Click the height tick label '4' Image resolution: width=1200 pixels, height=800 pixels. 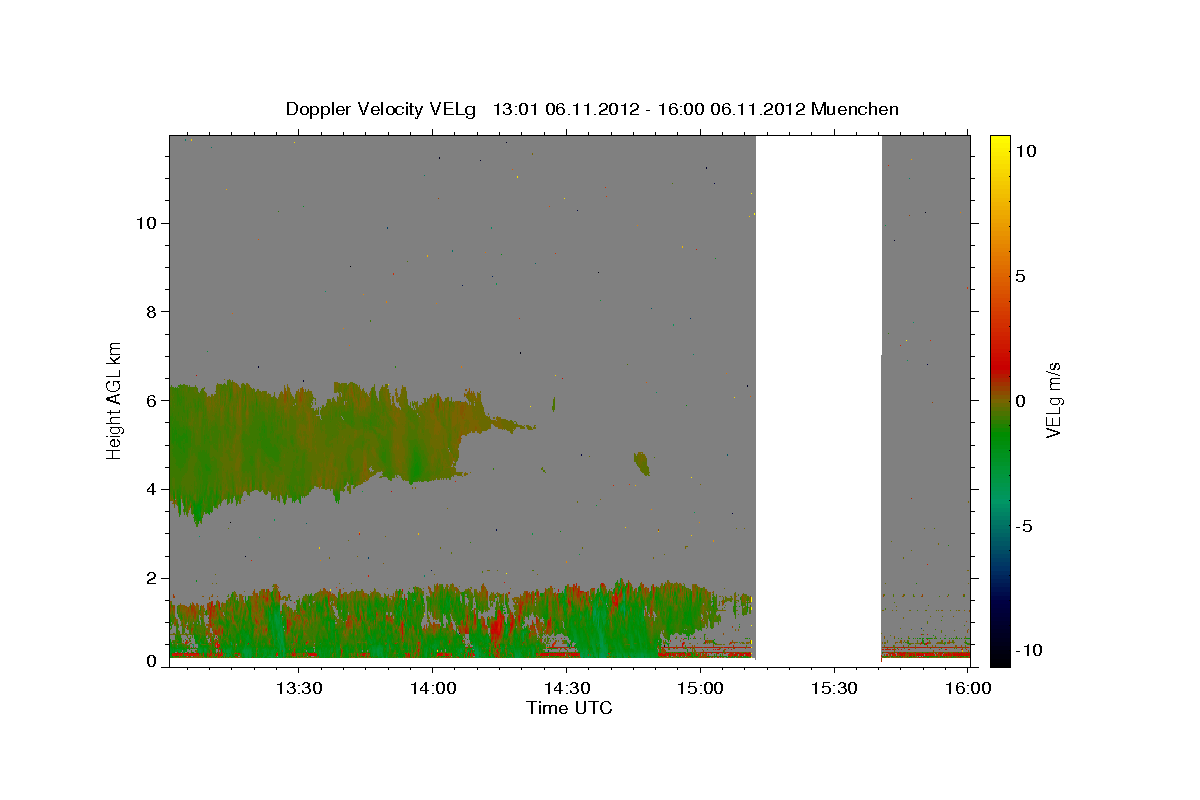click(x=152, y=489)
